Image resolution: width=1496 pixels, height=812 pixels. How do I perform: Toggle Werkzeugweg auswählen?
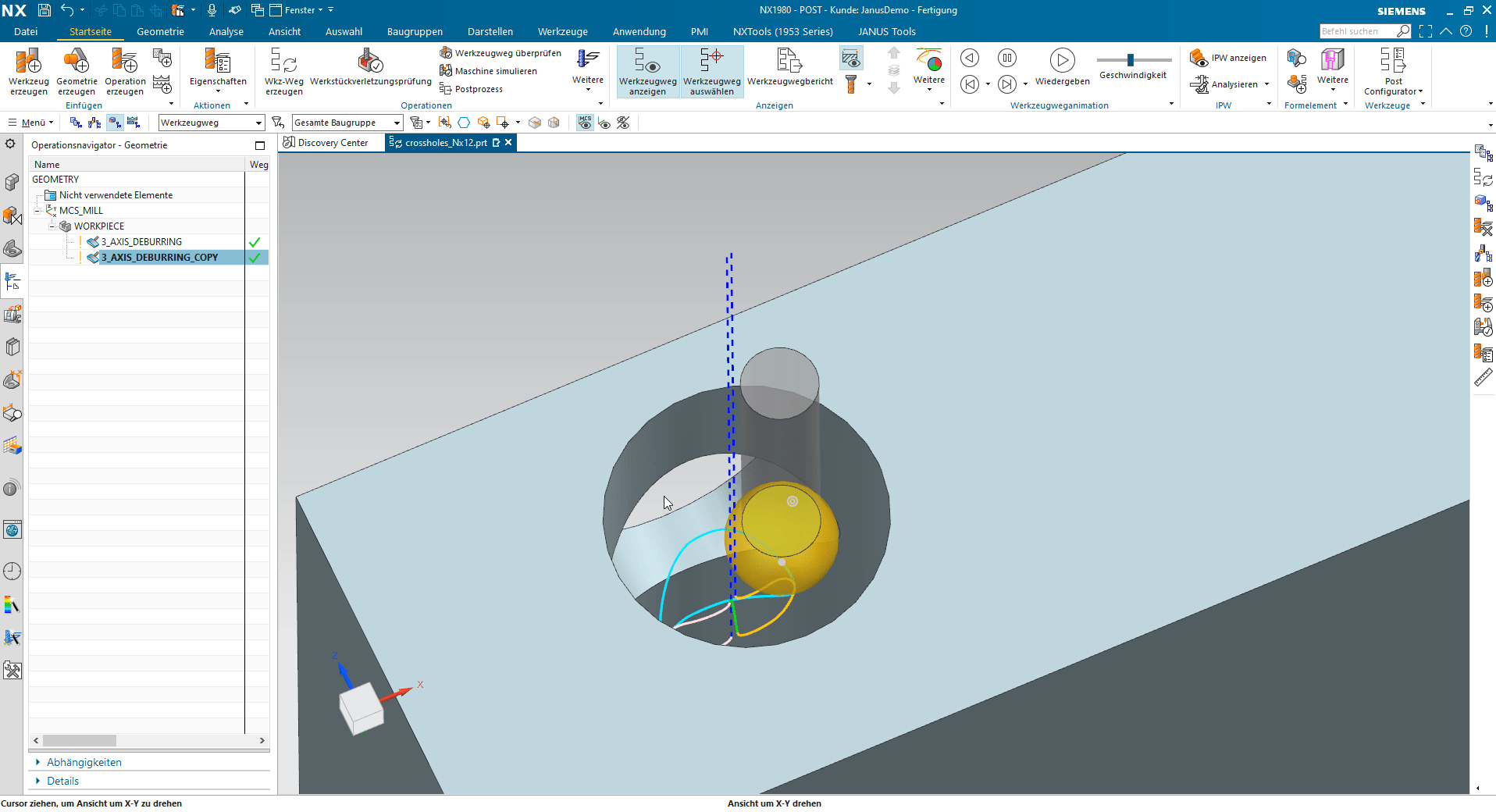coord(711,72)
